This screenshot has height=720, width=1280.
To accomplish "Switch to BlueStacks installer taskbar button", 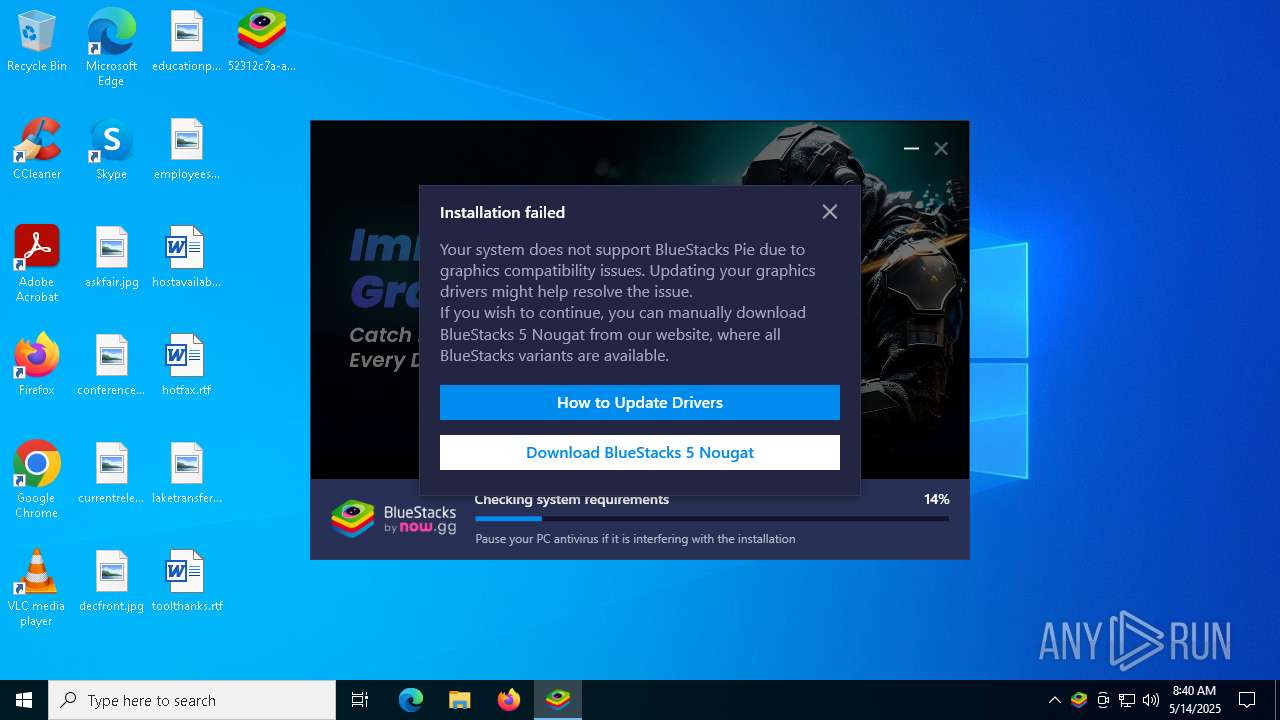I will [558, 700].
